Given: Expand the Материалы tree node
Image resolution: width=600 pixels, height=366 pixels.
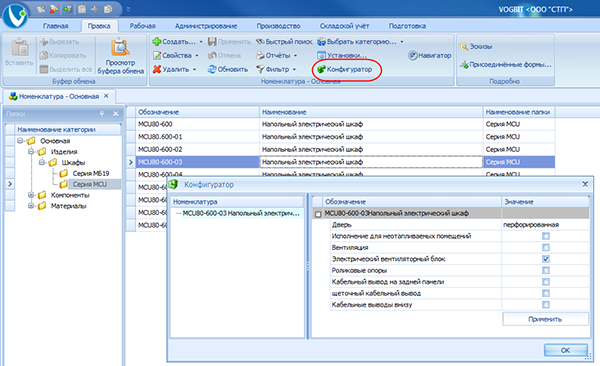Looking at the screenshot, I should tap(31, 206).
